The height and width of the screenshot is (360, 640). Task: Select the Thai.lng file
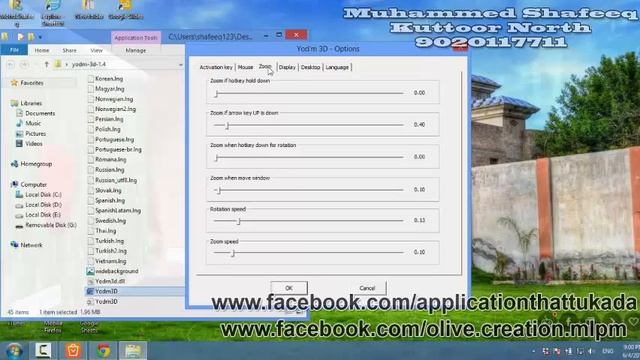(105, 231)
